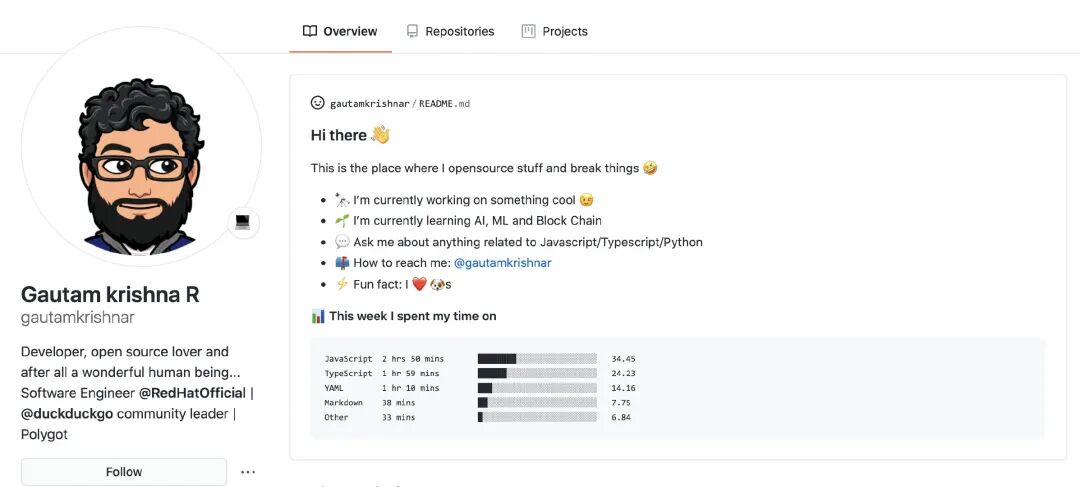Click the bar chart emoji icon

click(318, 316)
